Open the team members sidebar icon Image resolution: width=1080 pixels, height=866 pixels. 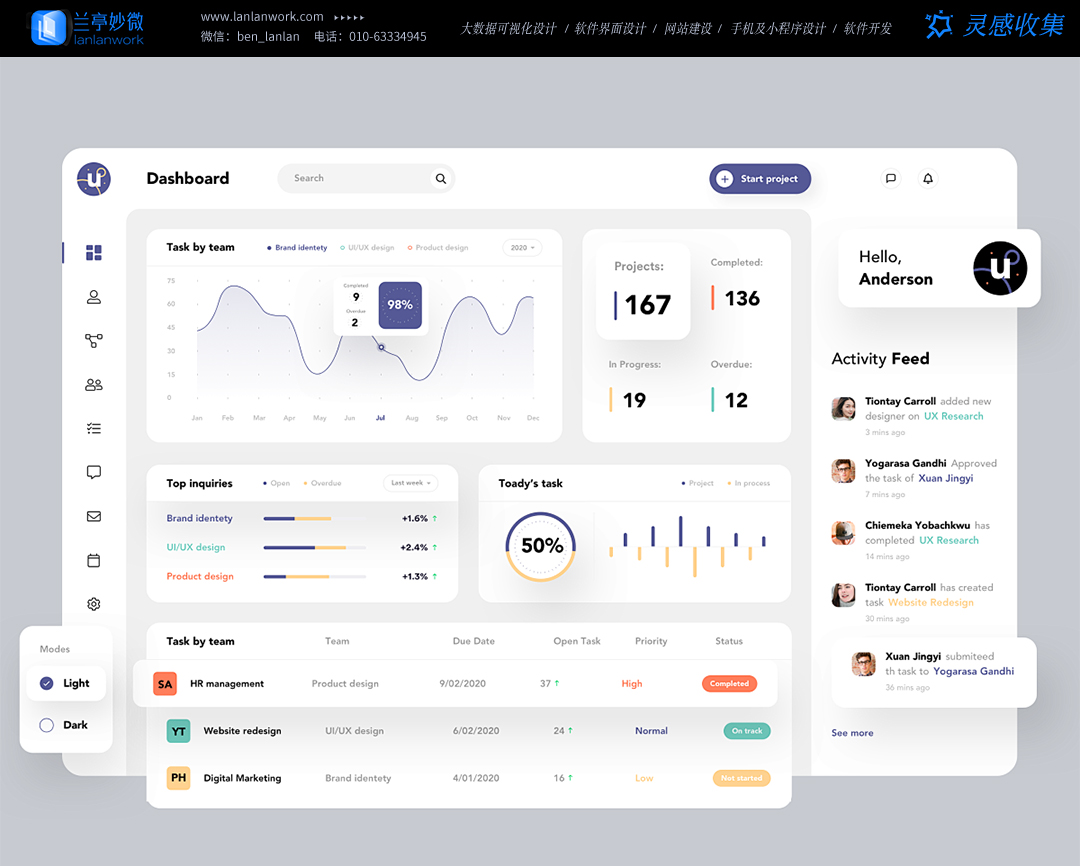click(94, 385)
